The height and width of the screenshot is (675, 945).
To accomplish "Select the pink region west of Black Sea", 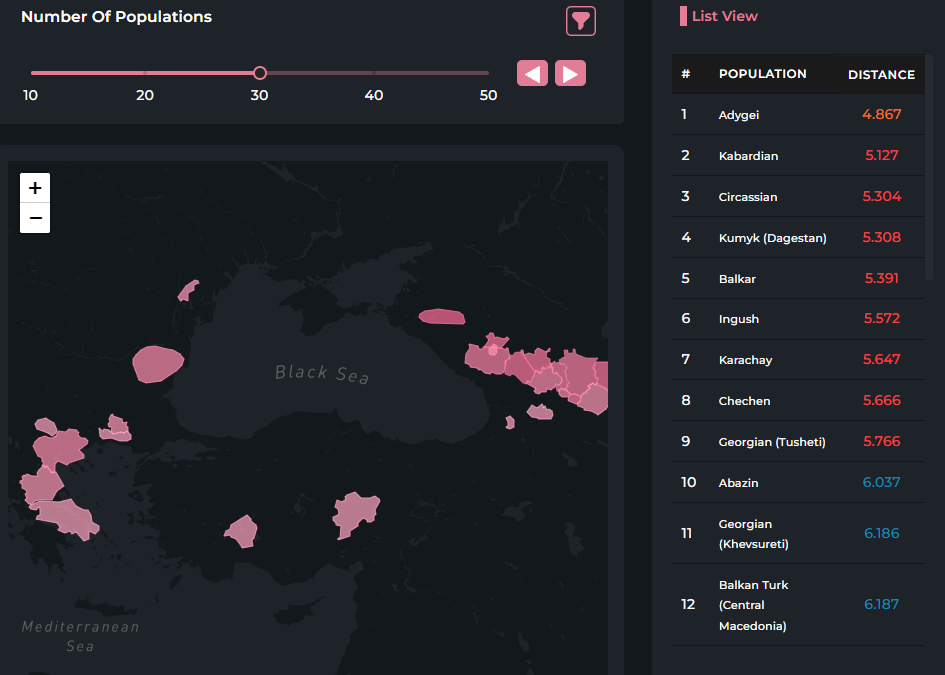I will (158, 364).
